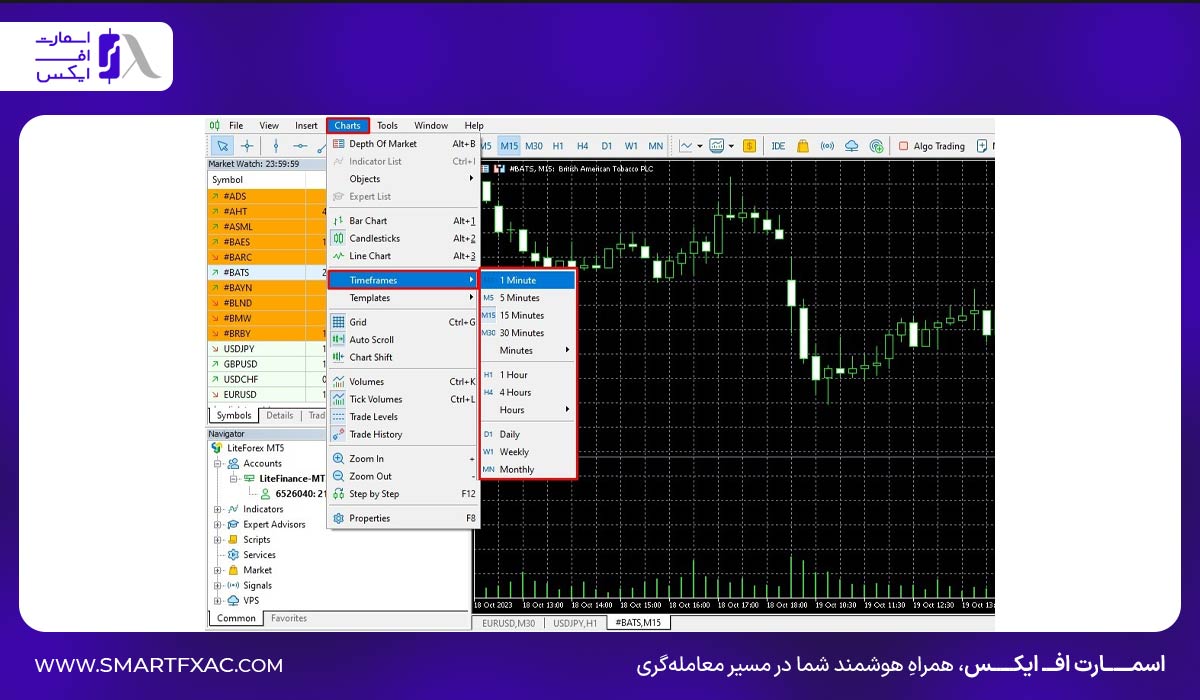Click the yellow dollar trade icon
1200x700 pixels.
[749, 146]
